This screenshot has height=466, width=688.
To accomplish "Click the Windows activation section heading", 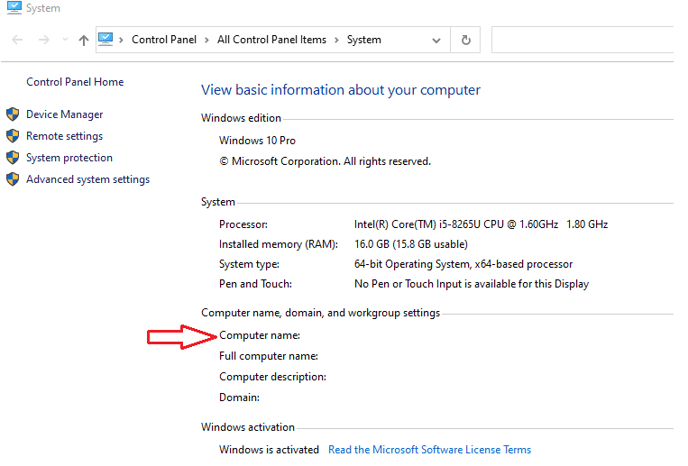I will click(x=248, y=427).
